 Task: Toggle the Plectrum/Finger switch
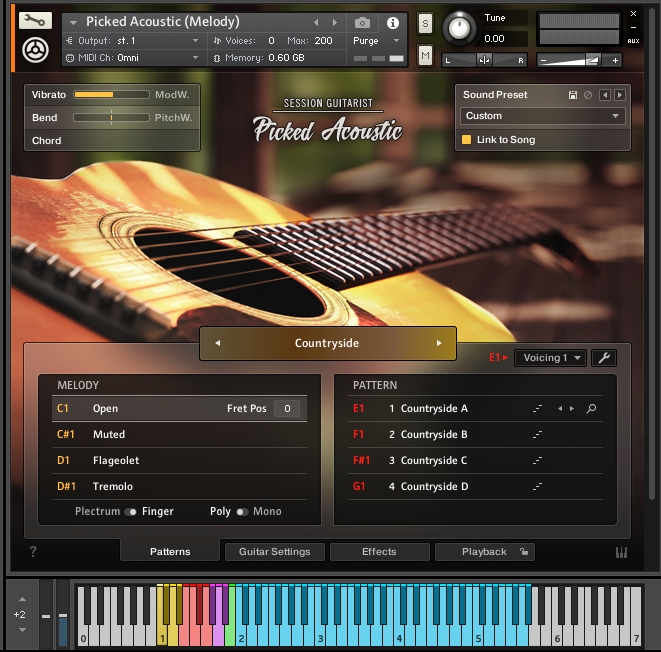click(131, 512)
